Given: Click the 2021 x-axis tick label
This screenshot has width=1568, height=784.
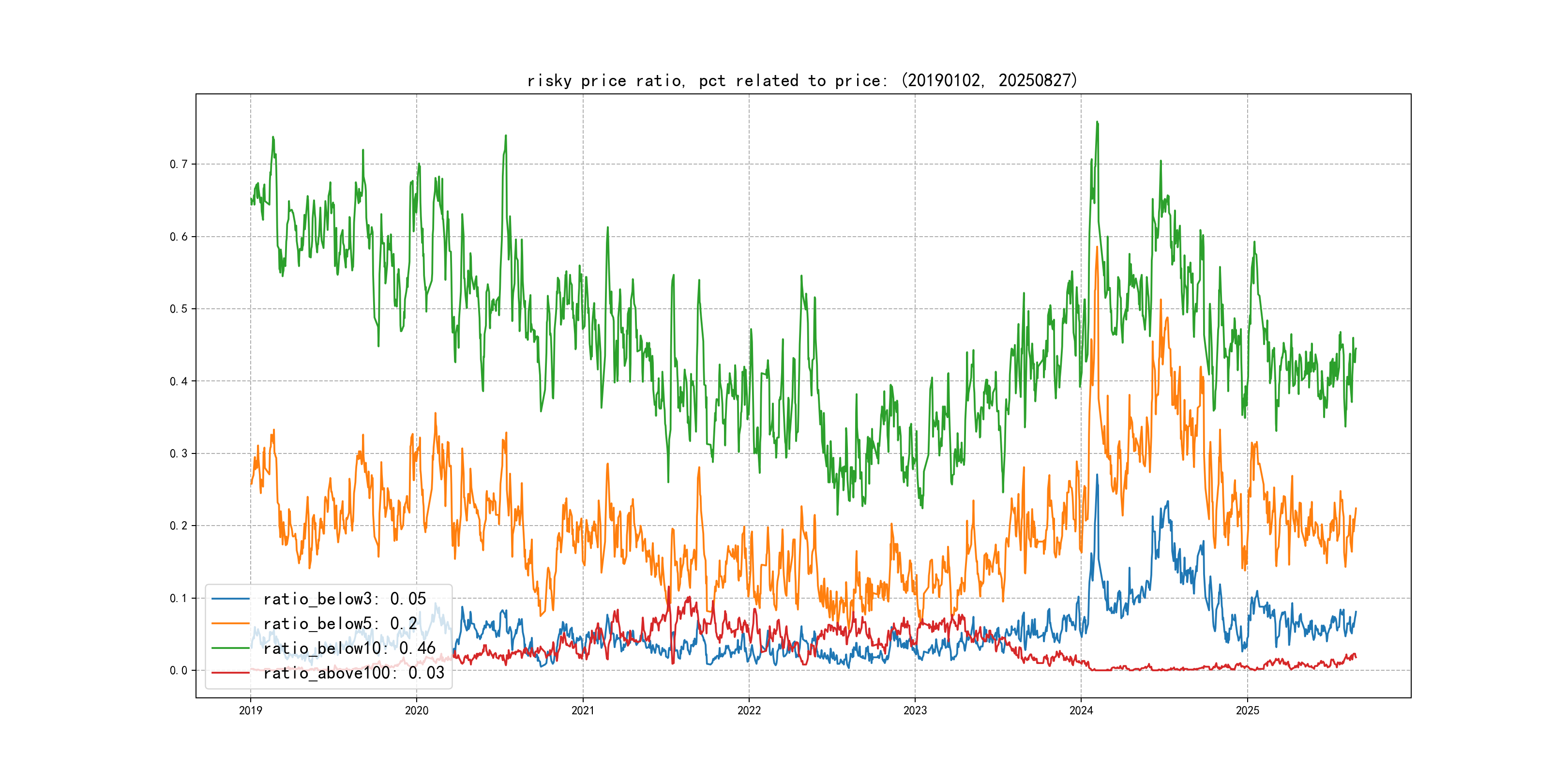Looking at the screenshot, I should click(x=583, y=710).
